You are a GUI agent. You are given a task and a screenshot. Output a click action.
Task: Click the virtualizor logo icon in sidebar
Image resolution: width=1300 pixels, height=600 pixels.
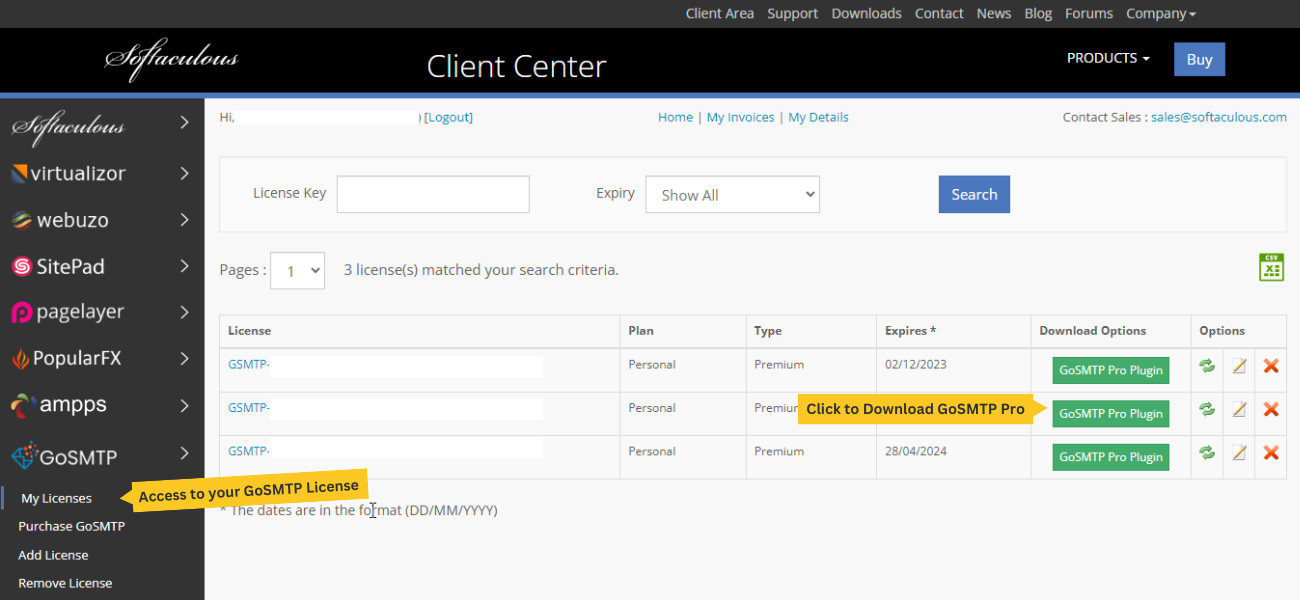click(x=19, y=174)
